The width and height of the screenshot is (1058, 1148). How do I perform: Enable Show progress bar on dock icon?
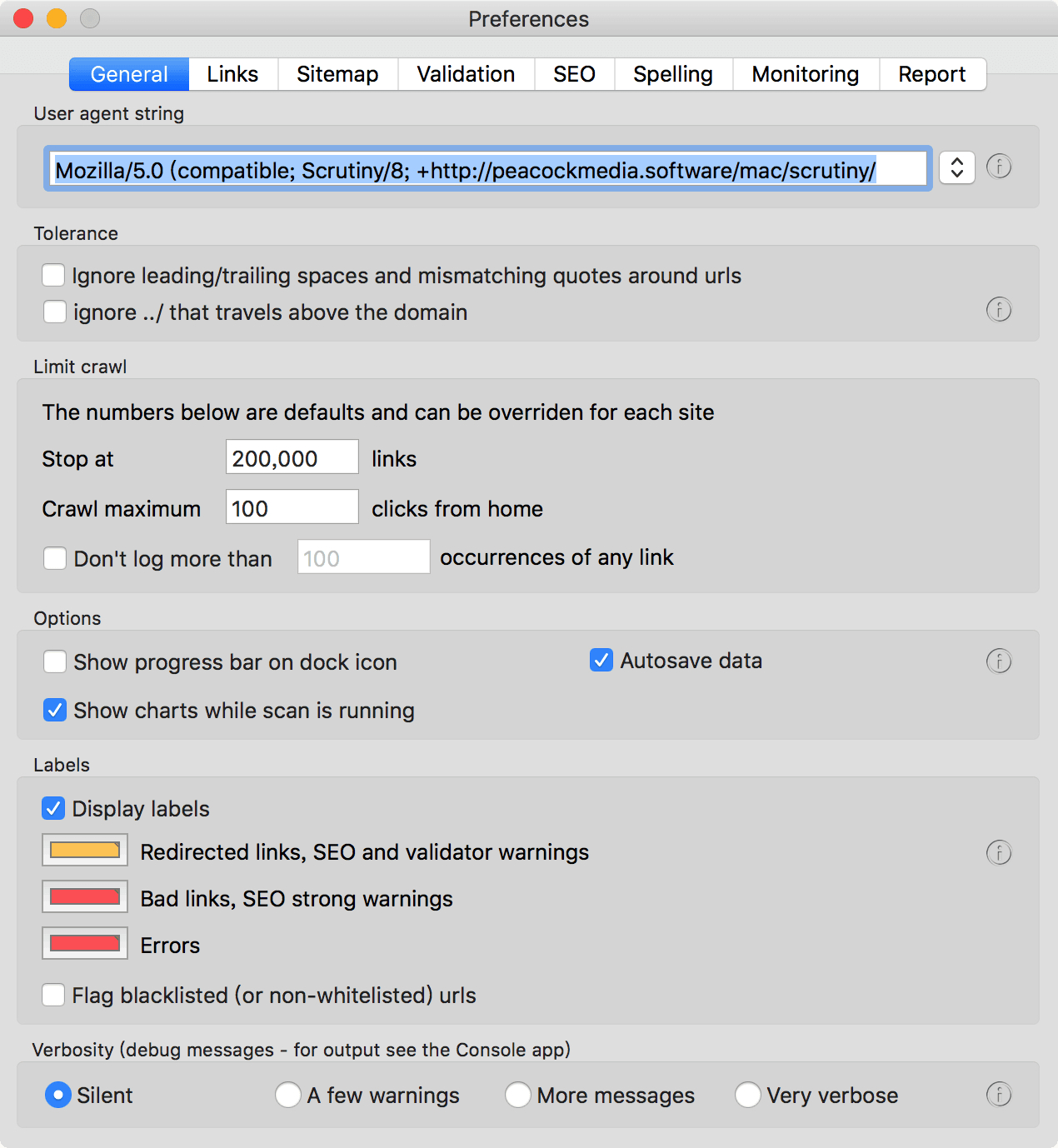(55, 662)
